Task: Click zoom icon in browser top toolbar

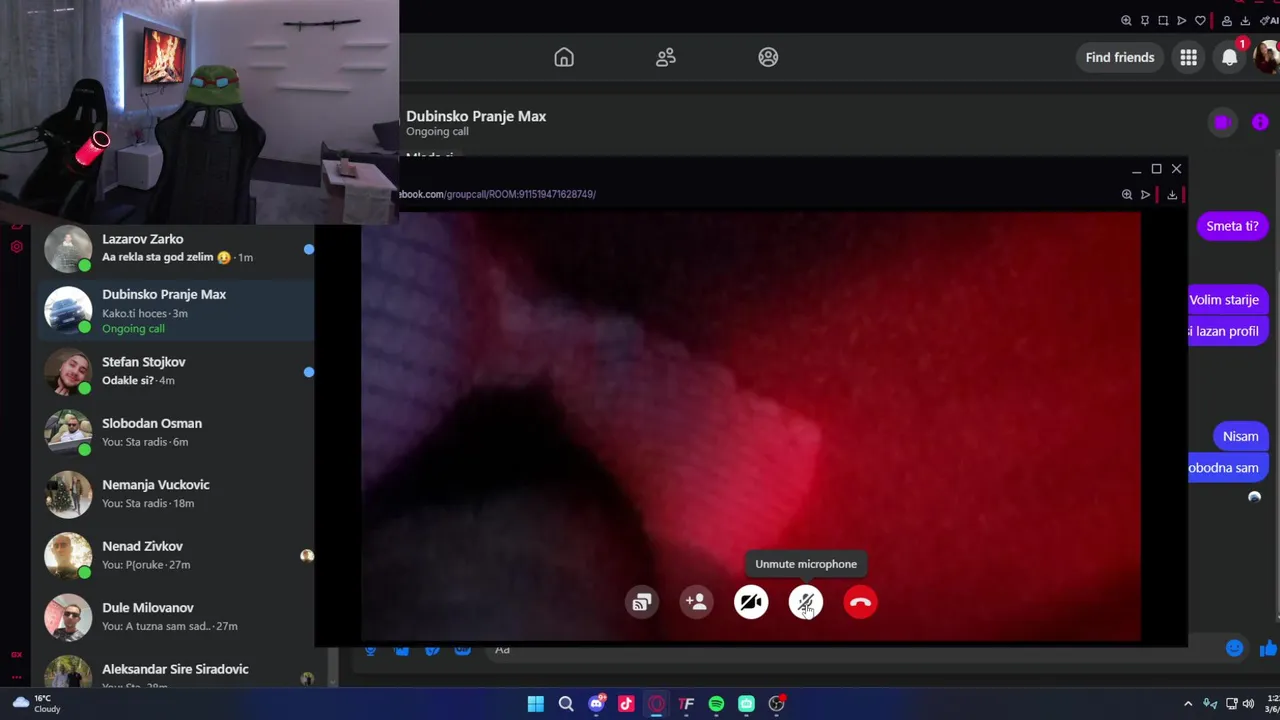Action: 1126,20
